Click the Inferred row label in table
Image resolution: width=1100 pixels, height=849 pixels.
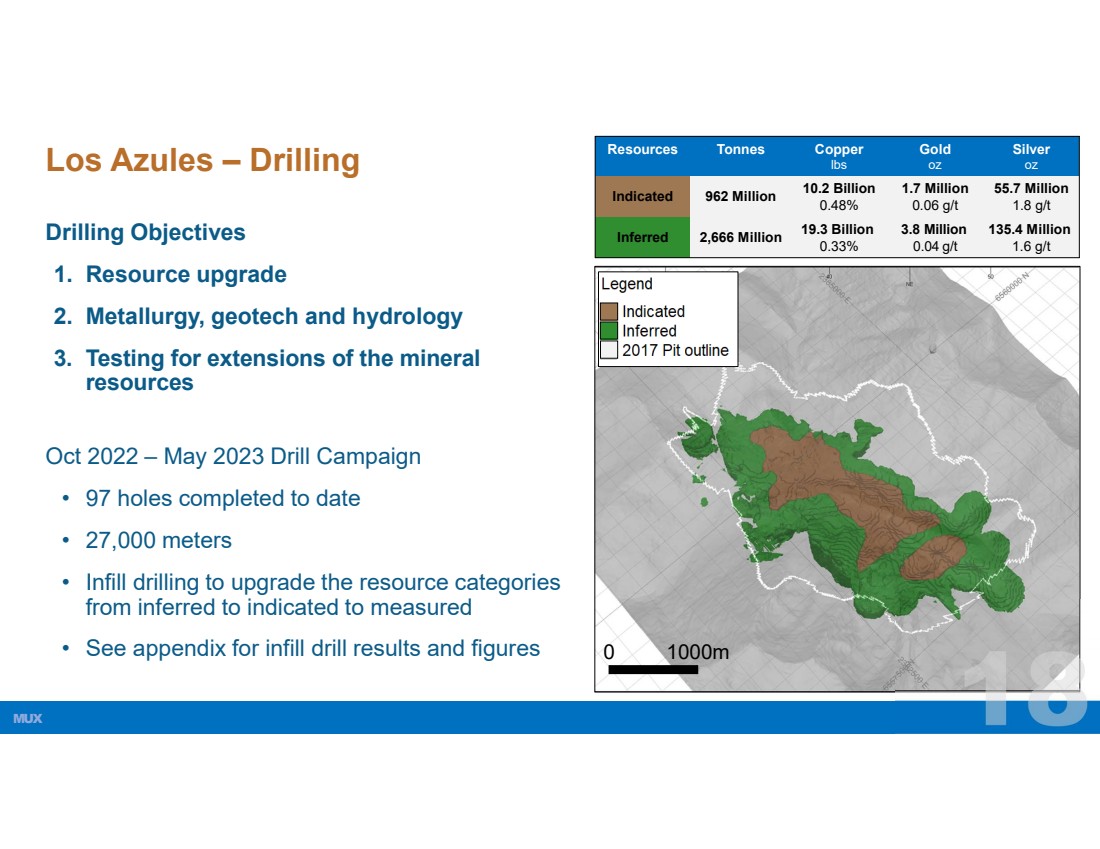click(x=642, y=237)
